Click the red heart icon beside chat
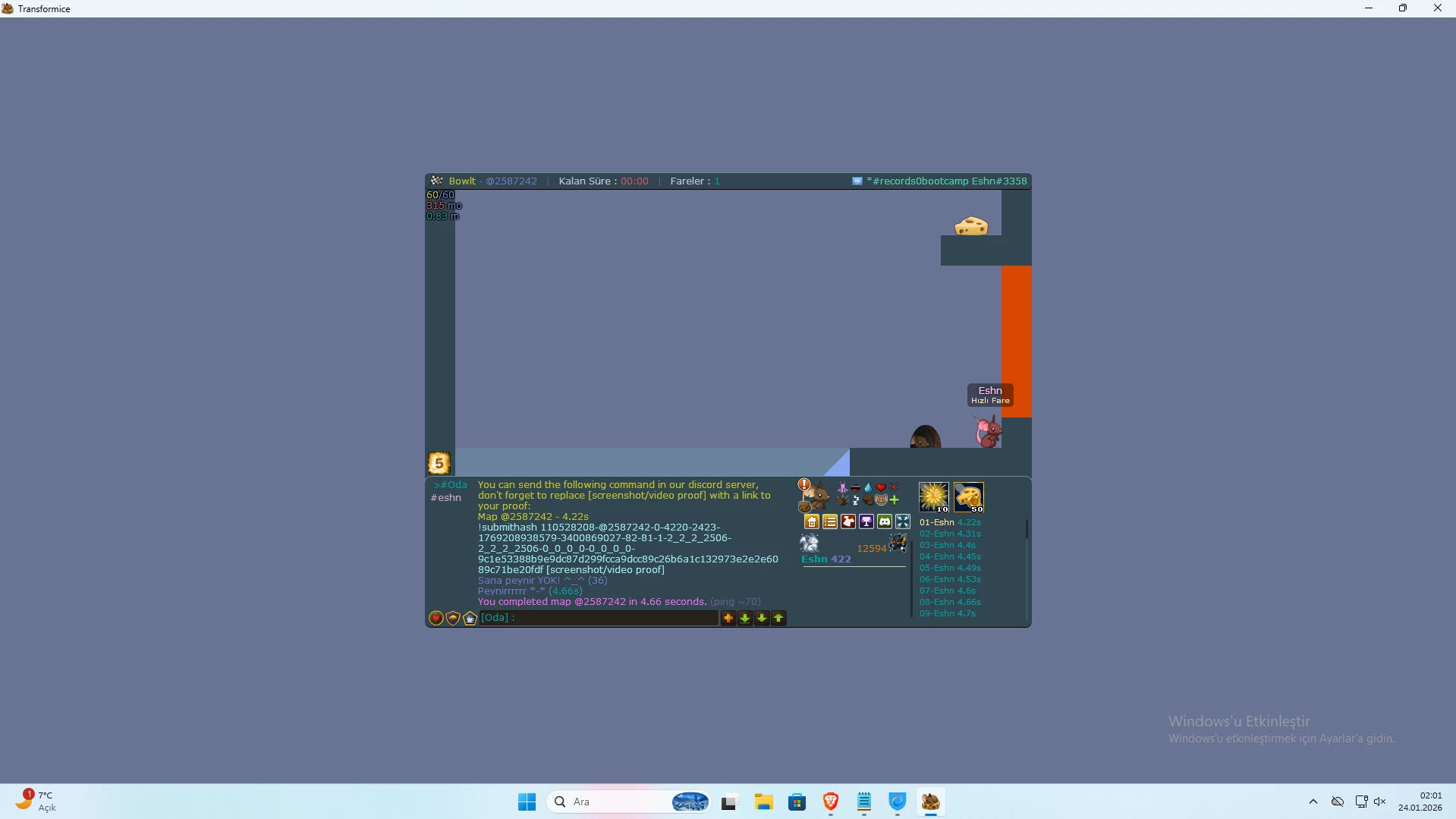Image resolution: width=1456 pixels, height=819 pixels. pyautogui.click(x=436, y=618)
